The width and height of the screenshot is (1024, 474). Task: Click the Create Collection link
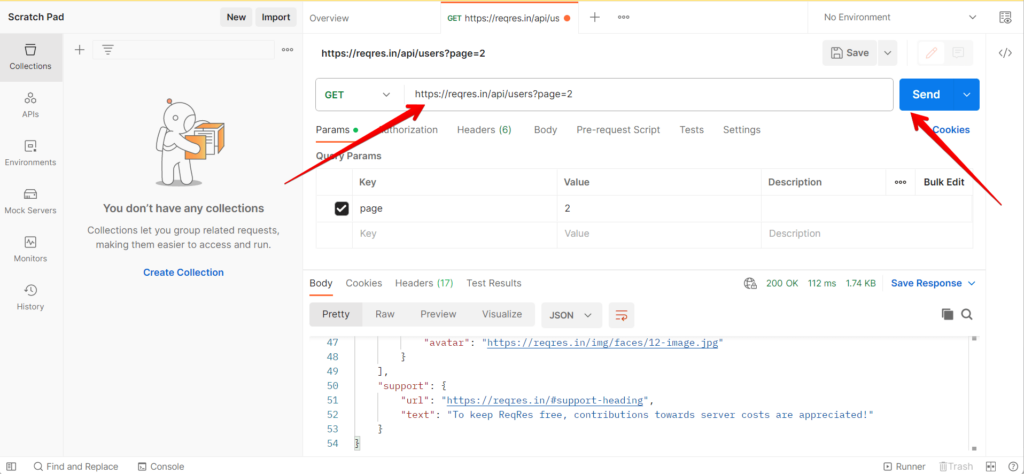click(184, 272)
